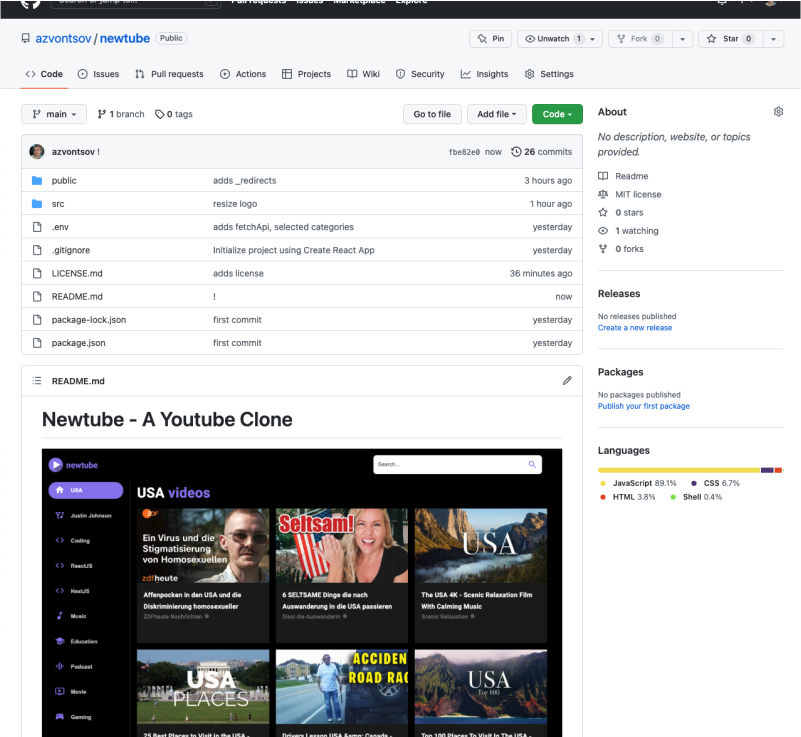The image size is (801, 737).
Task: Open the Add file dropdown
Action: click(497, 114)
